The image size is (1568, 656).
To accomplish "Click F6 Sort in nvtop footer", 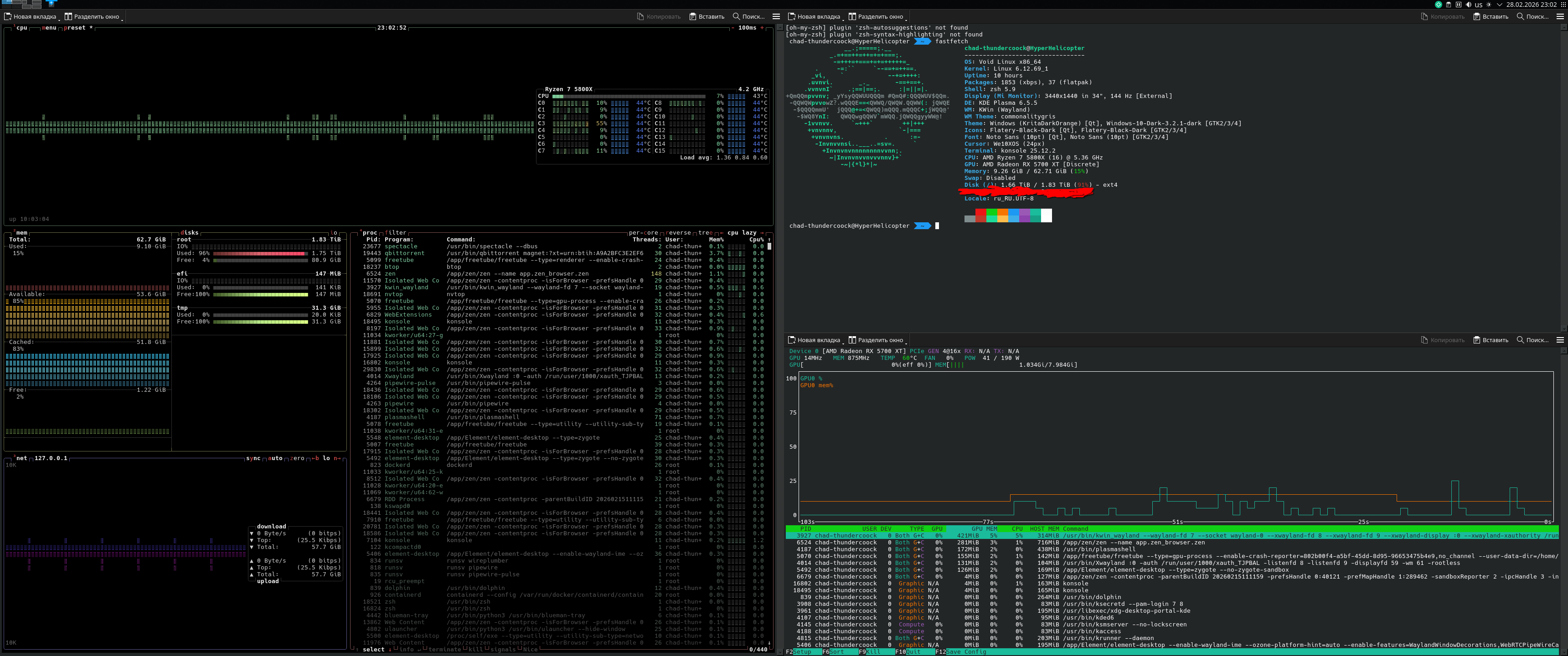I will (x=836, y=652).
